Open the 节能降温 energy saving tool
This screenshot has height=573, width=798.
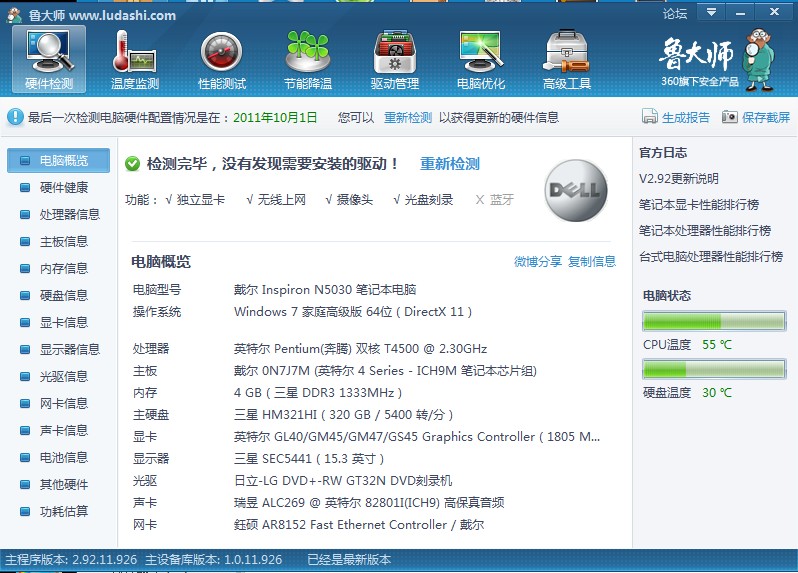point(308,59)
